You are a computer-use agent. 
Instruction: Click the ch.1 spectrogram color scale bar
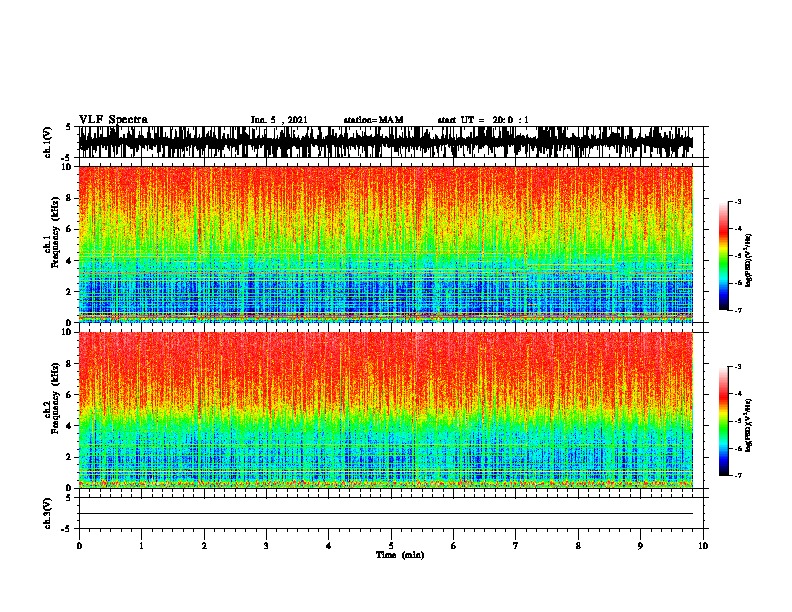723,256
